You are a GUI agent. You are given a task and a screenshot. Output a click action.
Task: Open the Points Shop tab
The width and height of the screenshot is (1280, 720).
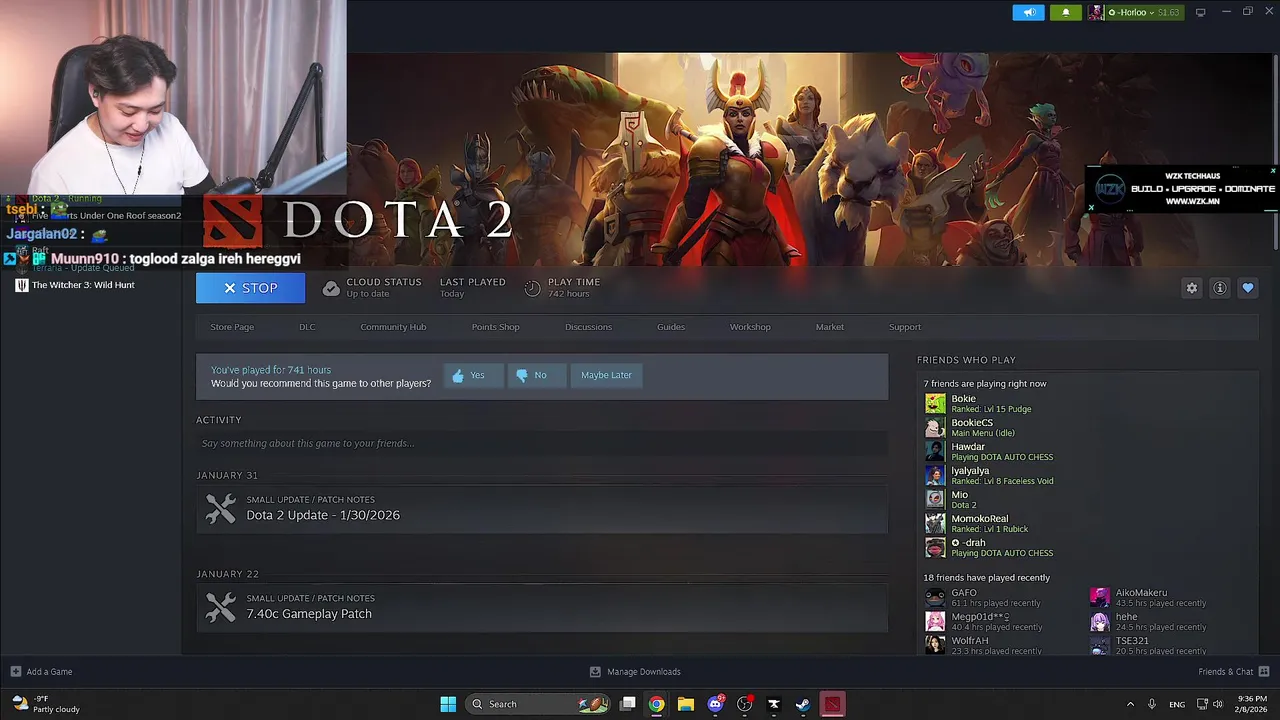(x=495, y=327)
